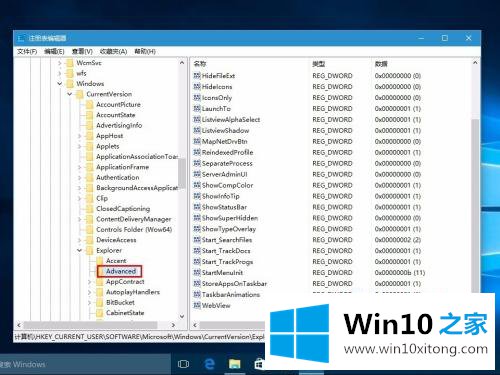Select the SeparateProcess value icon
The height and width of the screenshot is (375, 500).
[x=197, y=163]
